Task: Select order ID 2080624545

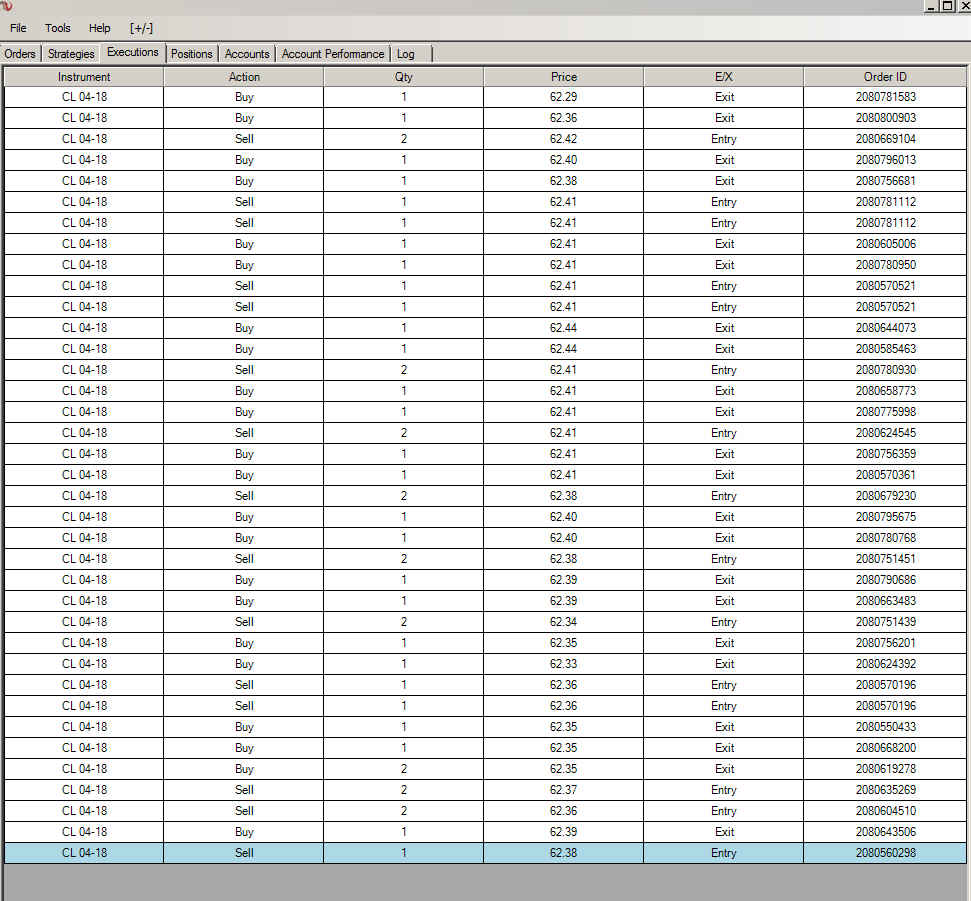Action: 886,433
